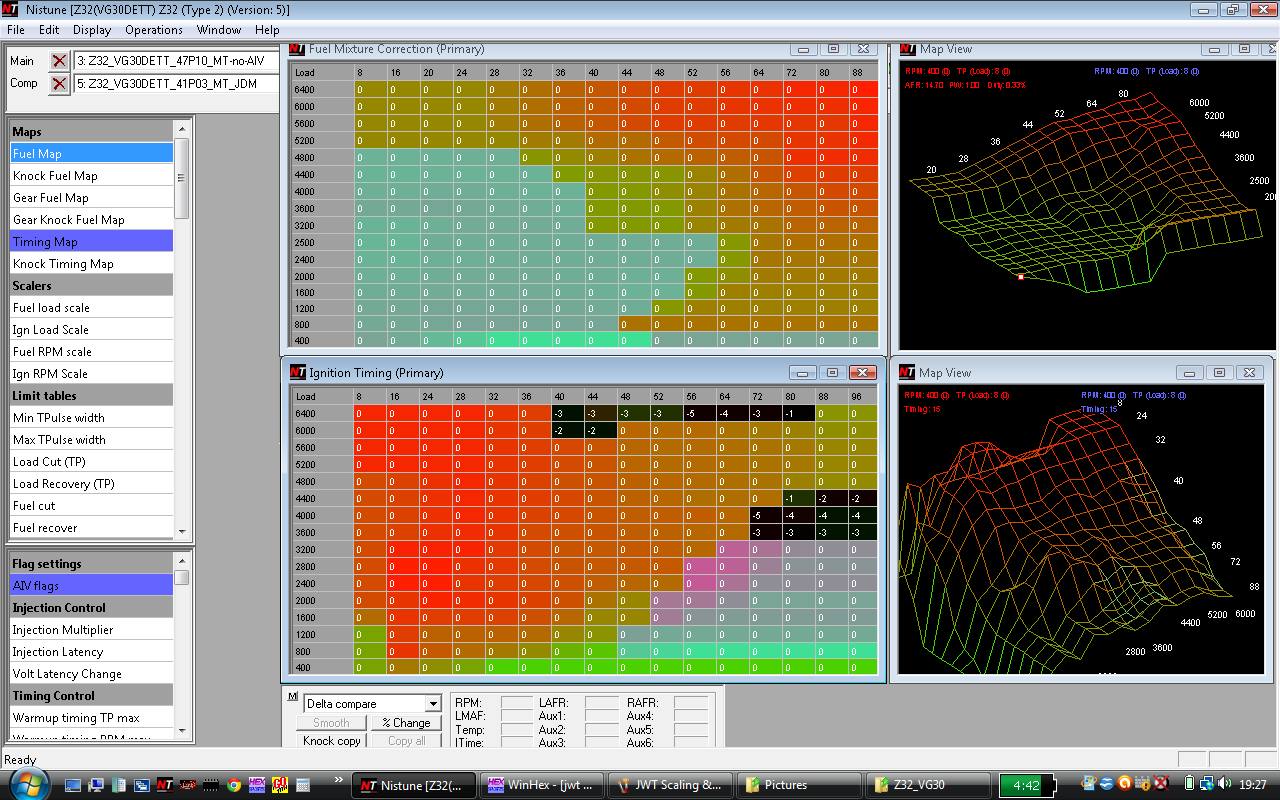
Task: Open the calculator quick launch icon
Action: coord(303,785)
